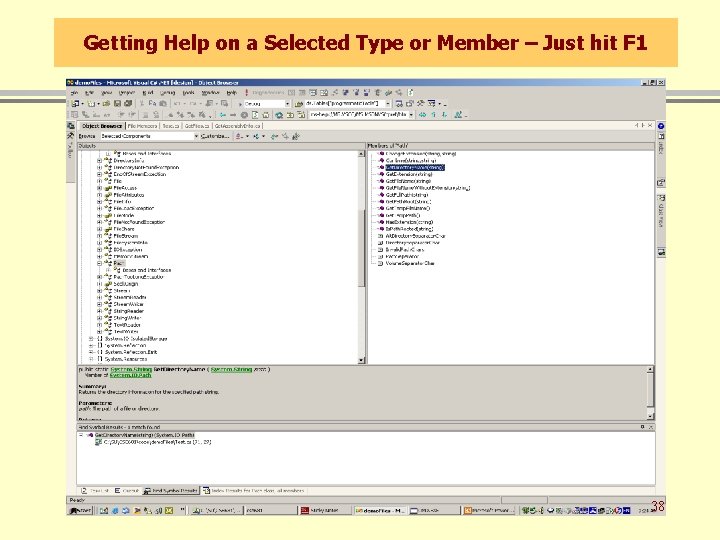Select the StringReader class
This screenshot has width=720, height=540.
[129, 311]
